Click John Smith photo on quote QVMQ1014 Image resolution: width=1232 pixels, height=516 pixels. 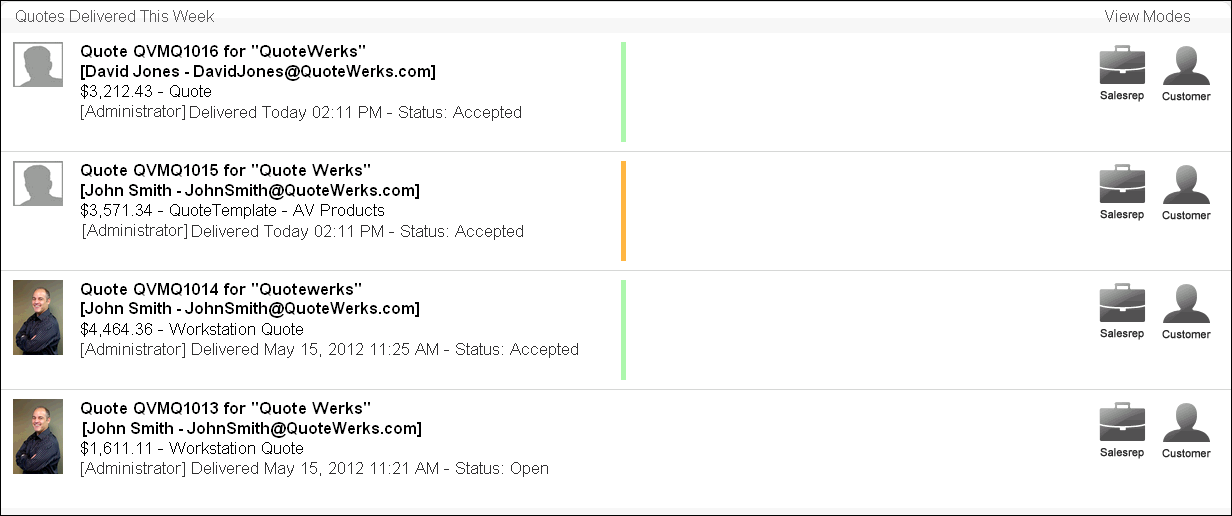tap(38, 317)
